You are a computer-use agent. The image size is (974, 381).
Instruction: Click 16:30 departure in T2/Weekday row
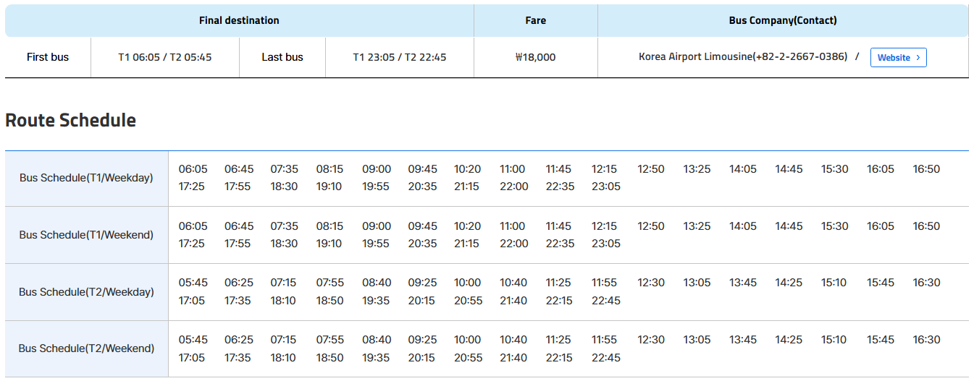point(926,283)
